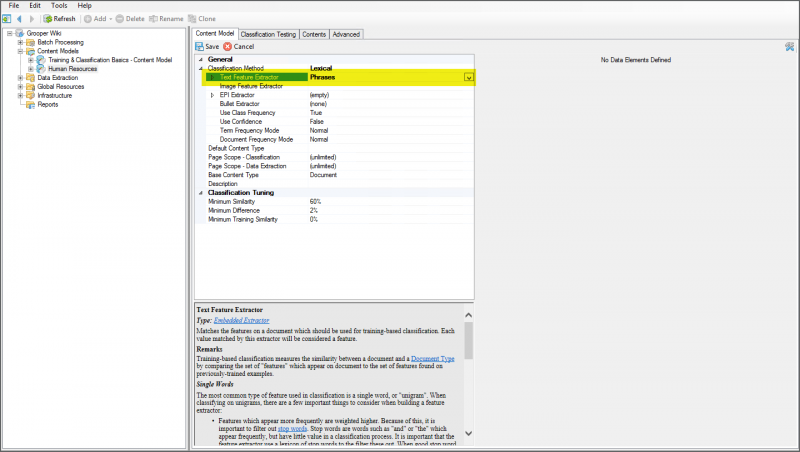This screenshot has width=800, height=452.
Task: Expand the Batch Processing folder
Action: [20, 42]
